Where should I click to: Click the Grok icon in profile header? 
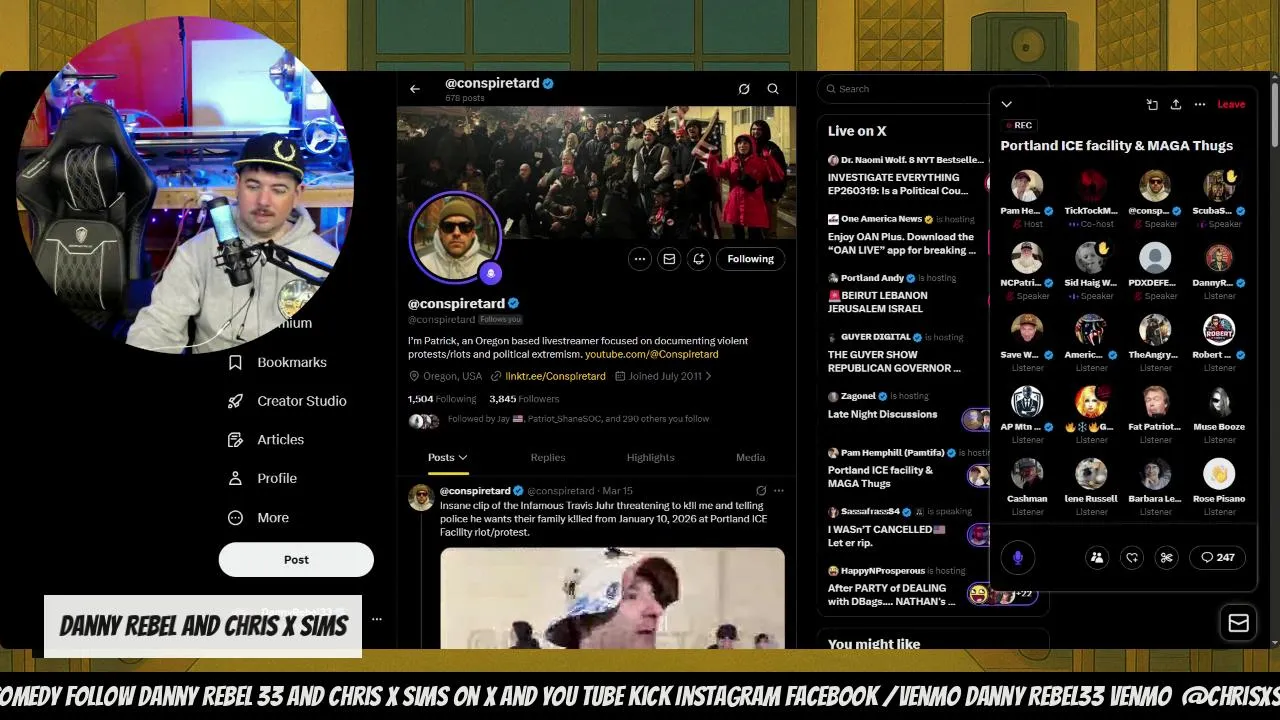point(744,89)
